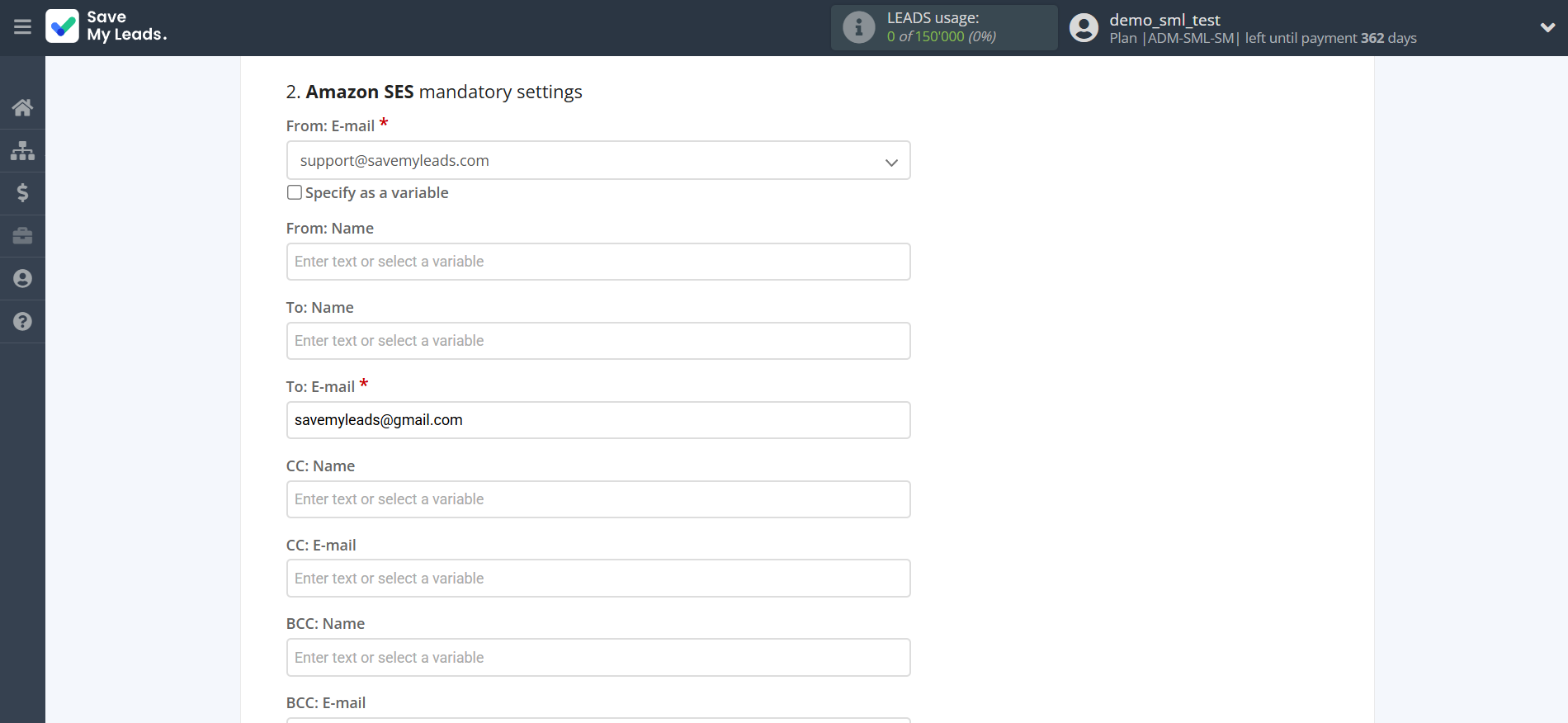Go to Home via the sidebar house icon

22,107
